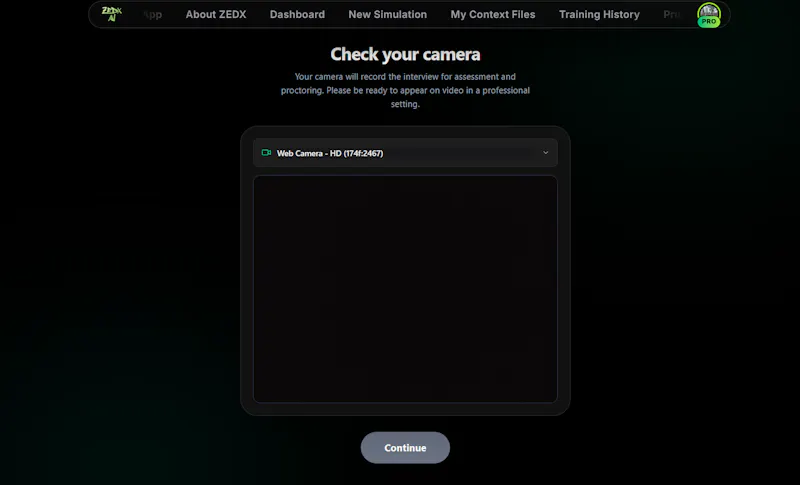Viewport: 800px width, 485px height.
Task: Expand the camera dropdown chevron
Action: (x=545, y=152)
